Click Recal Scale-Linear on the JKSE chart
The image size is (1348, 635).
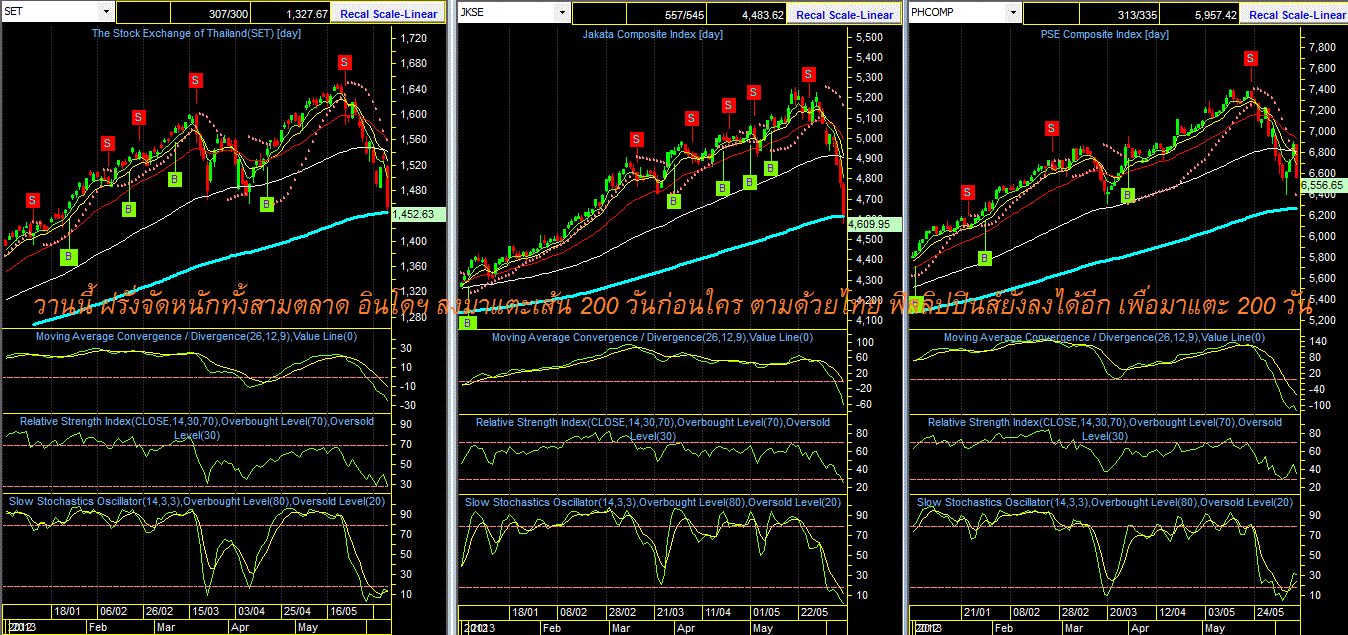(x=844, y=15)
